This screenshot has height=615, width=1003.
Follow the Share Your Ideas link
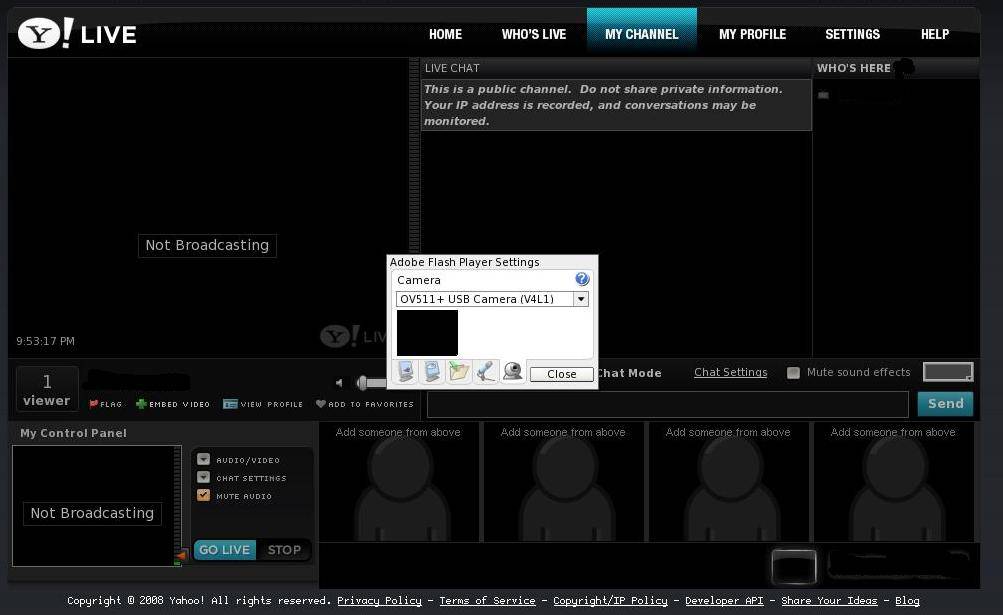[x=830, y=600]
